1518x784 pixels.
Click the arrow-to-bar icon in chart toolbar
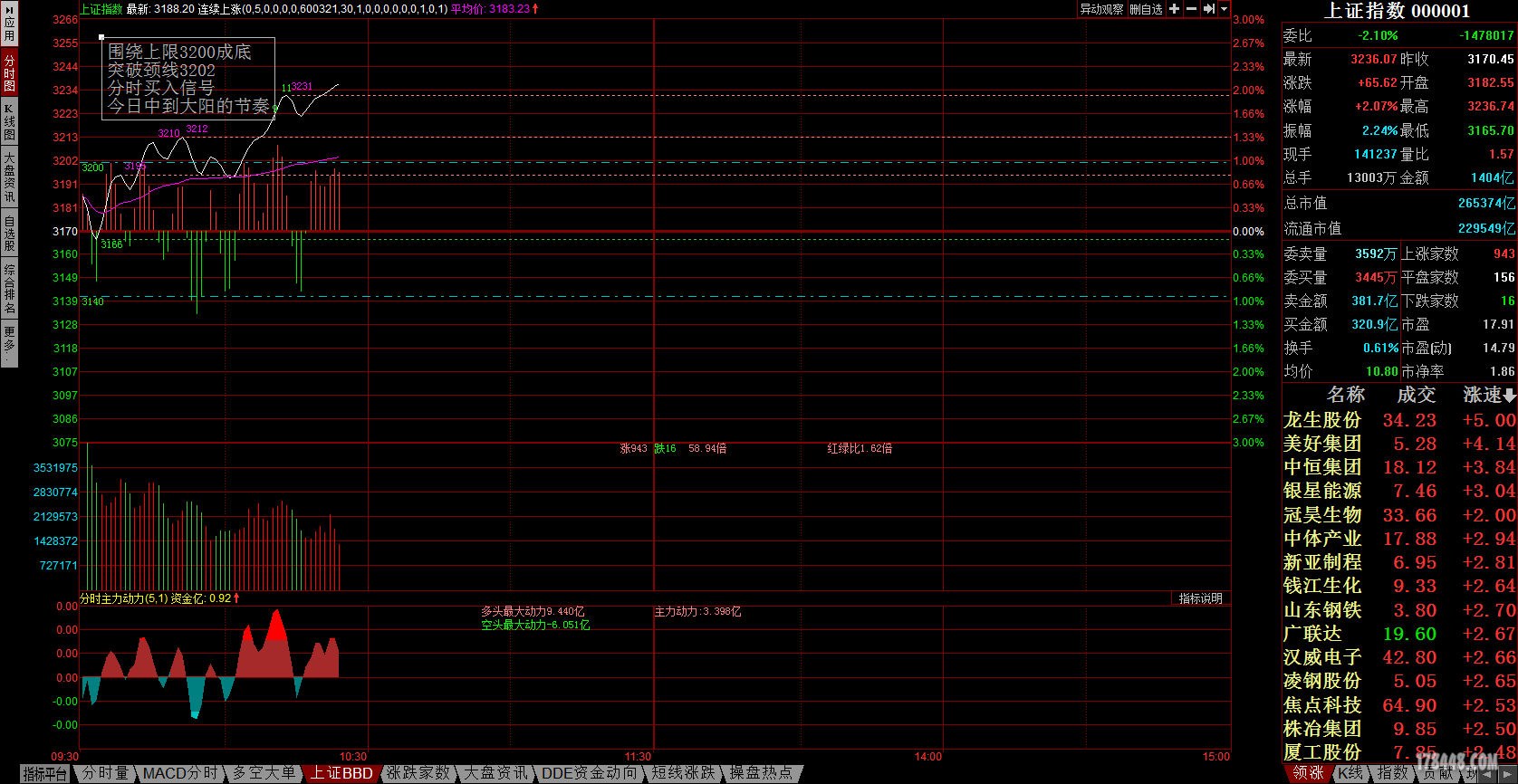click(1208, 9)
